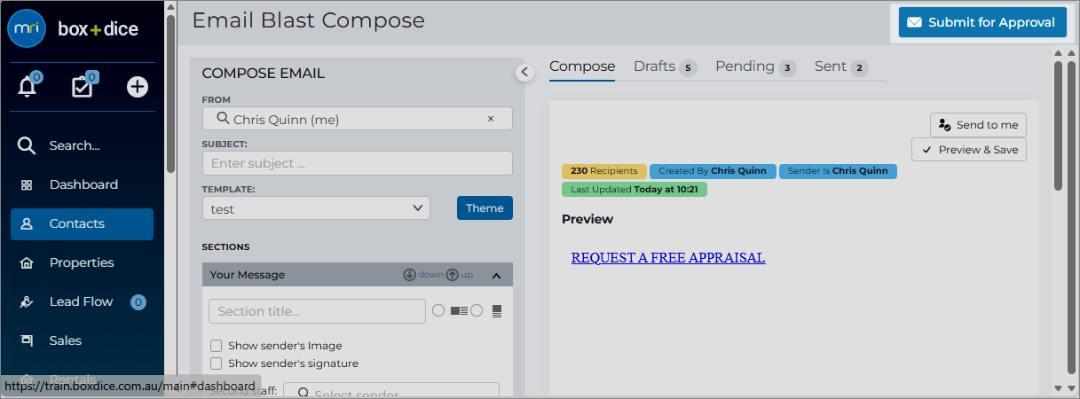Switch to the Pending tab

[x=745, y=67]
